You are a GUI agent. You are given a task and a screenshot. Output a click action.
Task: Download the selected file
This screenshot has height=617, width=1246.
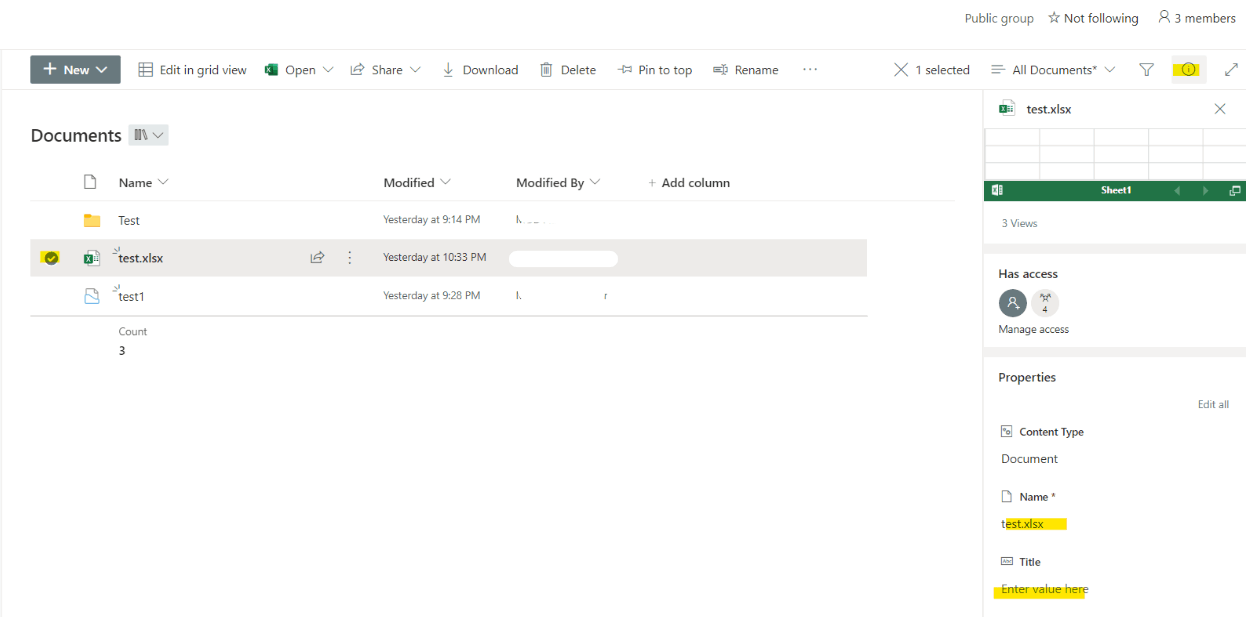click(480, 70)
